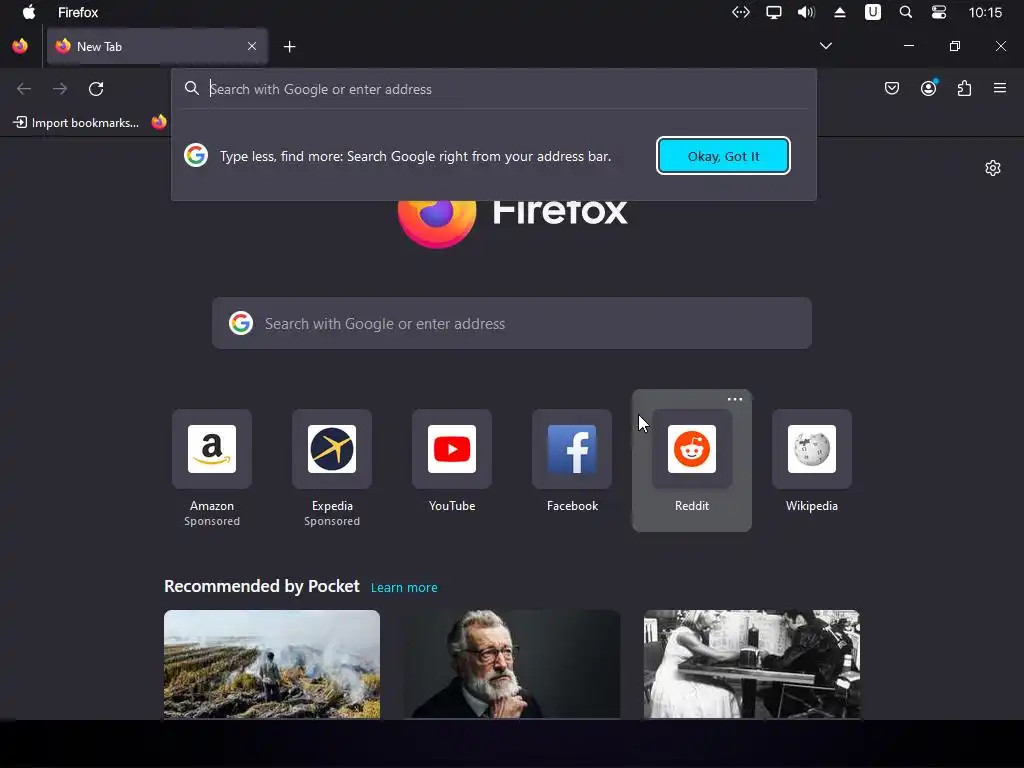Reload the current page
Viewport: 1024px width, 768px height.
tap(96, 89)
